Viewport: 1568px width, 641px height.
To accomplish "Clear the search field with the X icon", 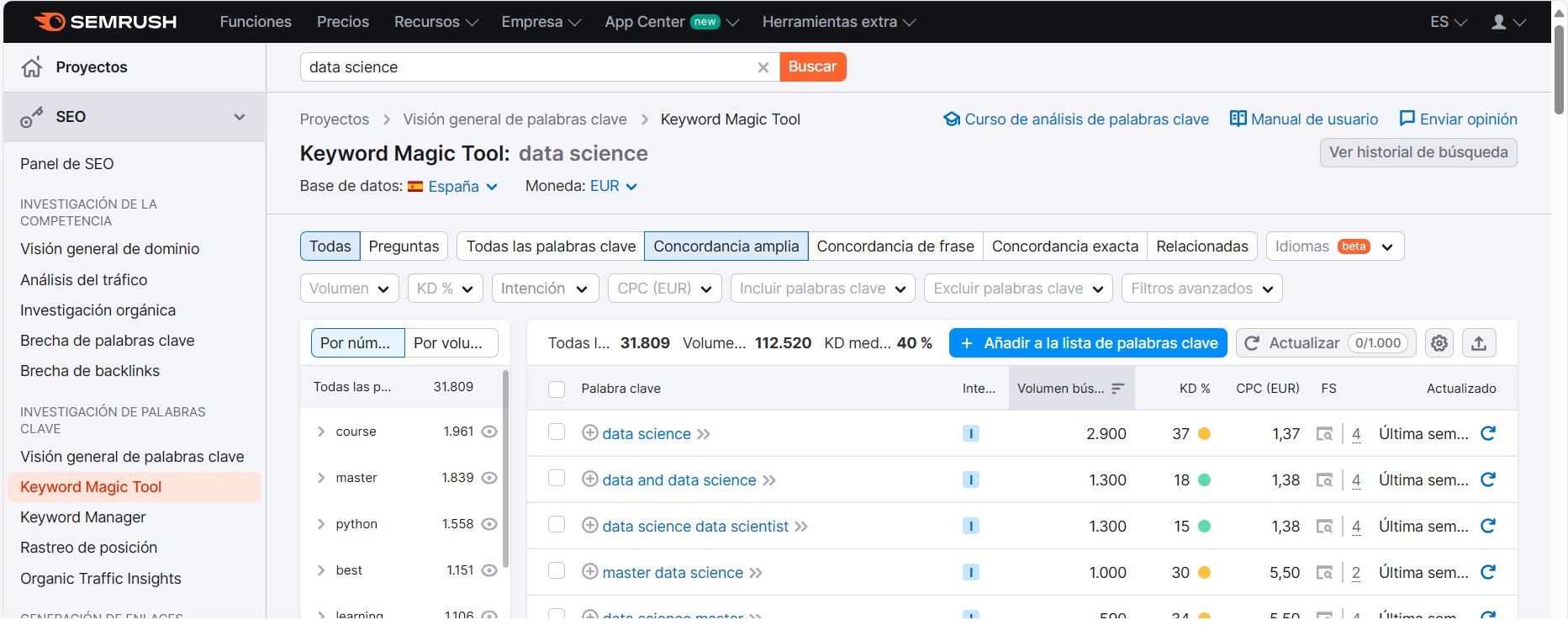I will (763, 67).
